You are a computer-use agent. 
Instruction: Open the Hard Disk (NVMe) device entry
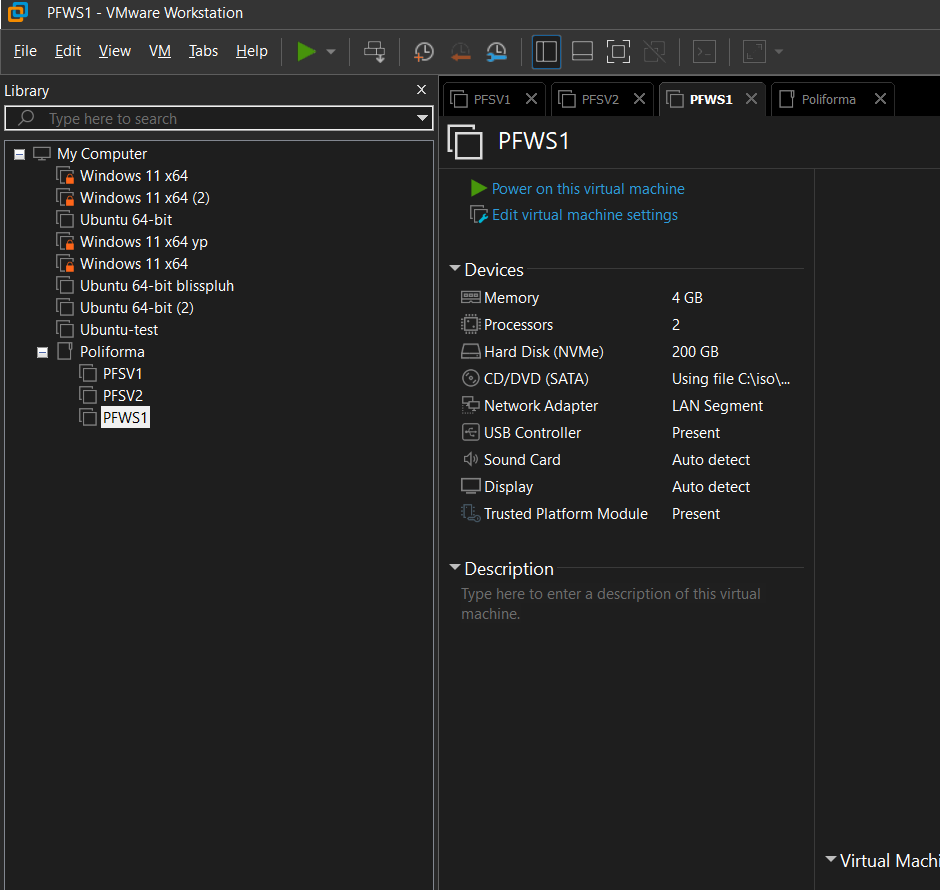543,352
